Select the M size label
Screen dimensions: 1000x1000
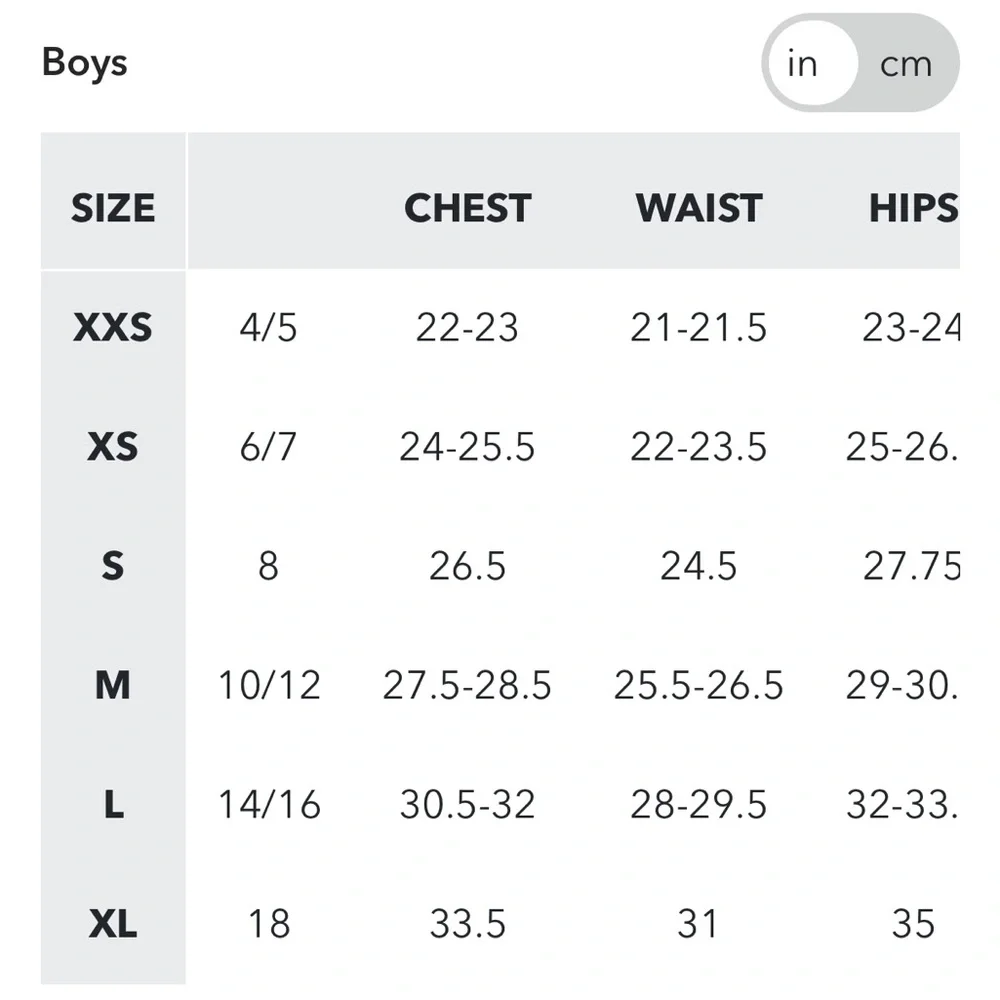[x=112, y=686]
